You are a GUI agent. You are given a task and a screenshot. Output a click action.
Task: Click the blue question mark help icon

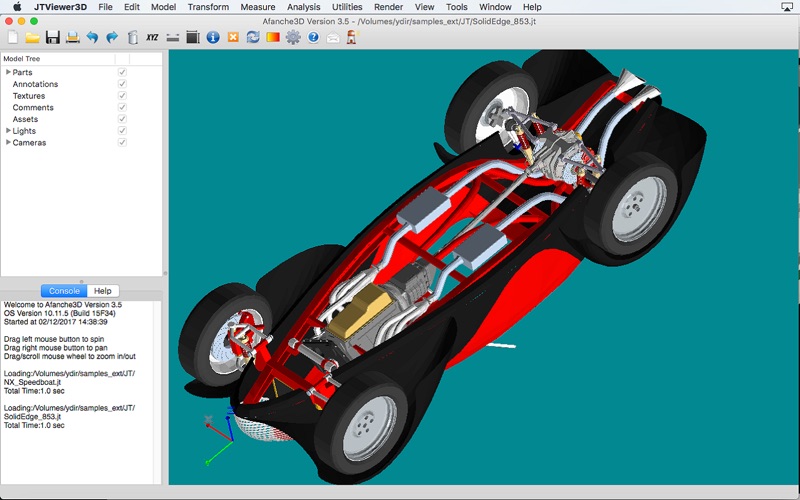[x=313, y=38]
